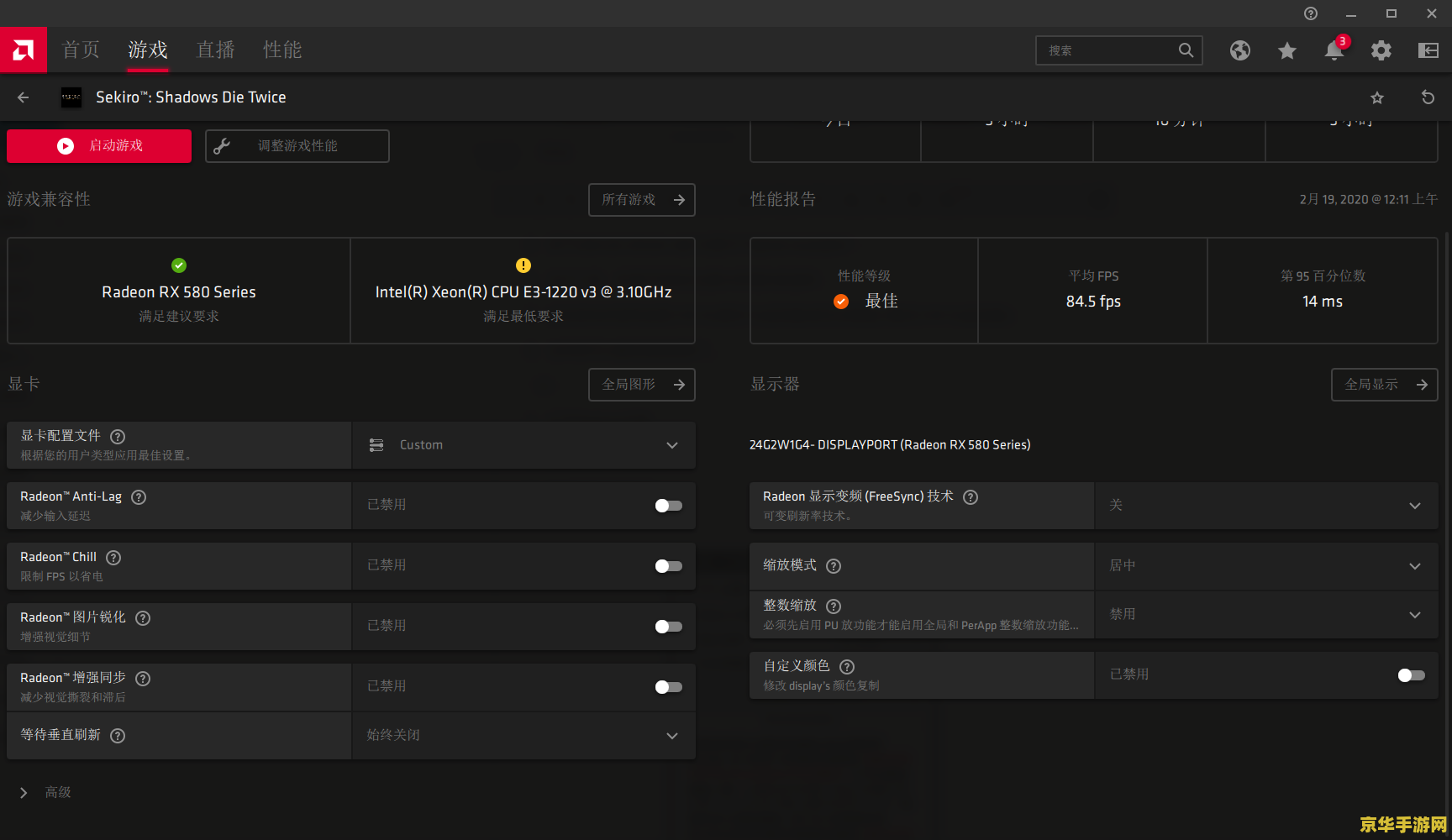Expand the 高级 advanced section
Image resolution: width=1452 pixels, height=840 pixels.
coord(46,792)
